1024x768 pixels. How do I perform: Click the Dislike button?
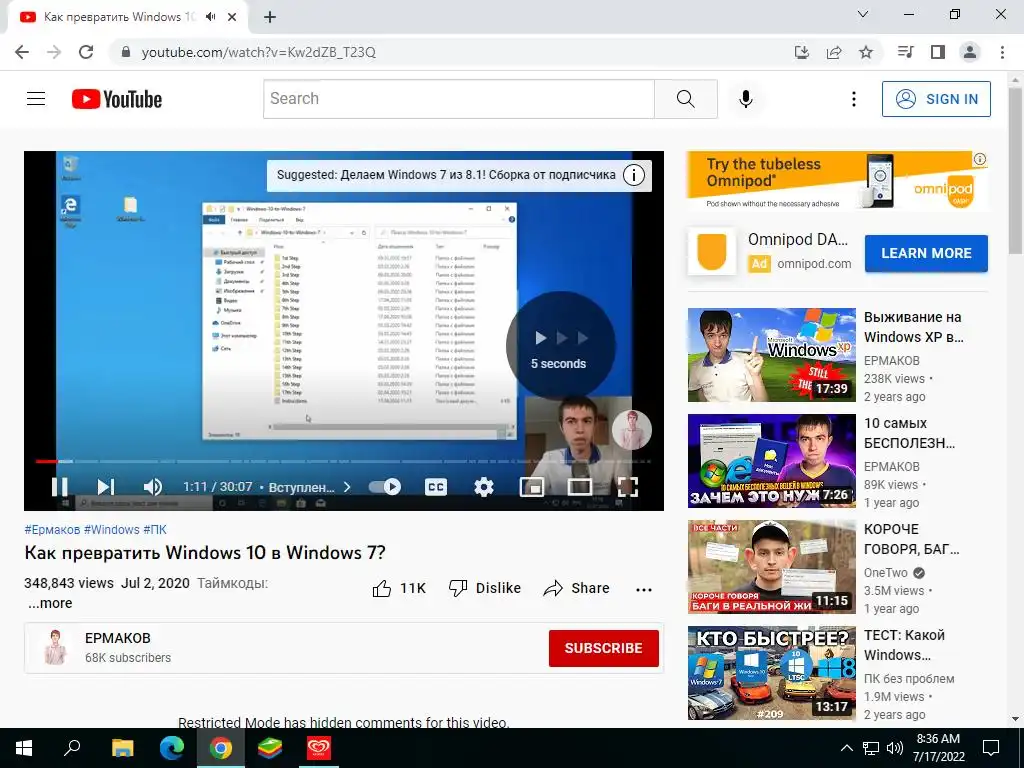coord(485,588)
